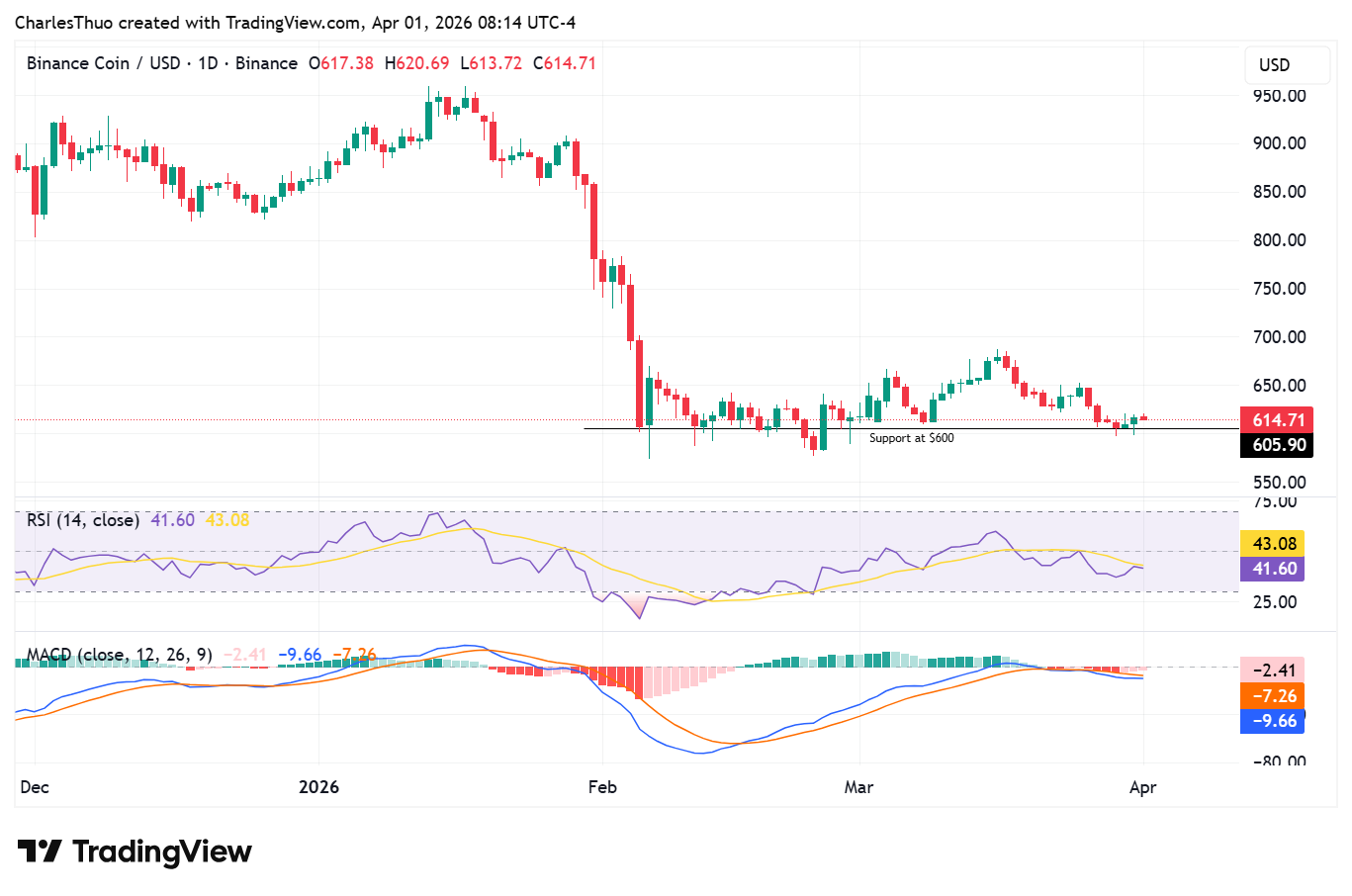Click the red 614.71 current price label
The image size is (1352, 896).
tap(1278, 420)
